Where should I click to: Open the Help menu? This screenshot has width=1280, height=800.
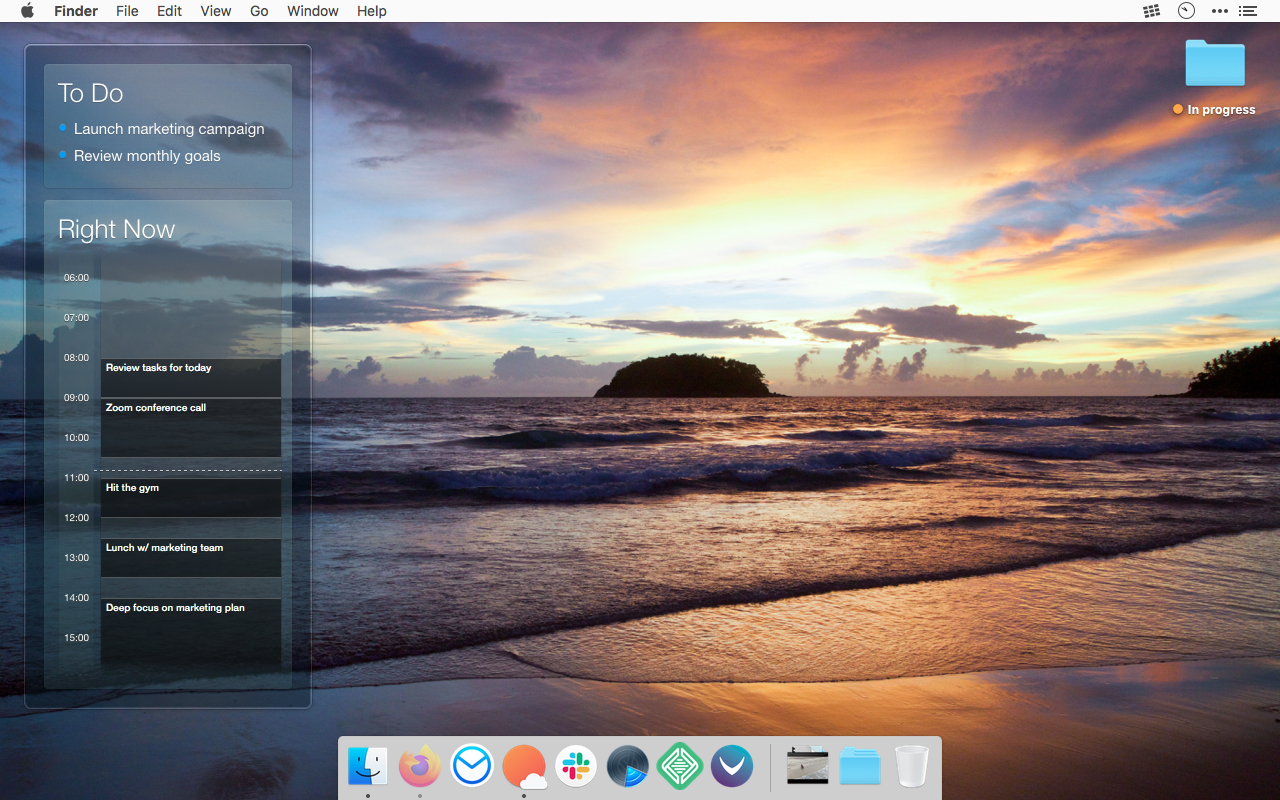pos(372,11)
